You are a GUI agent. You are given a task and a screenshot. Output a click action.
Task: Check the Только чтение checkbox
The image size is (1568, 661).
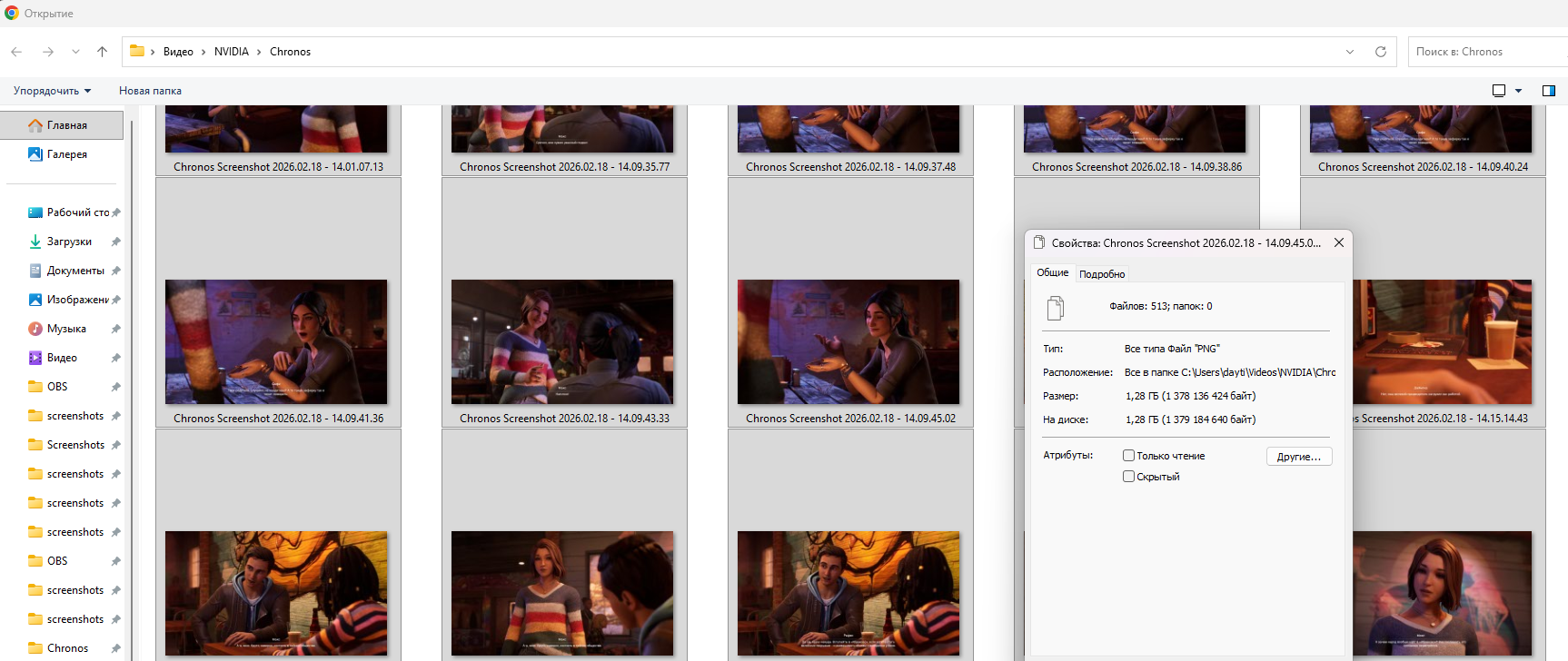(1128, 456)
